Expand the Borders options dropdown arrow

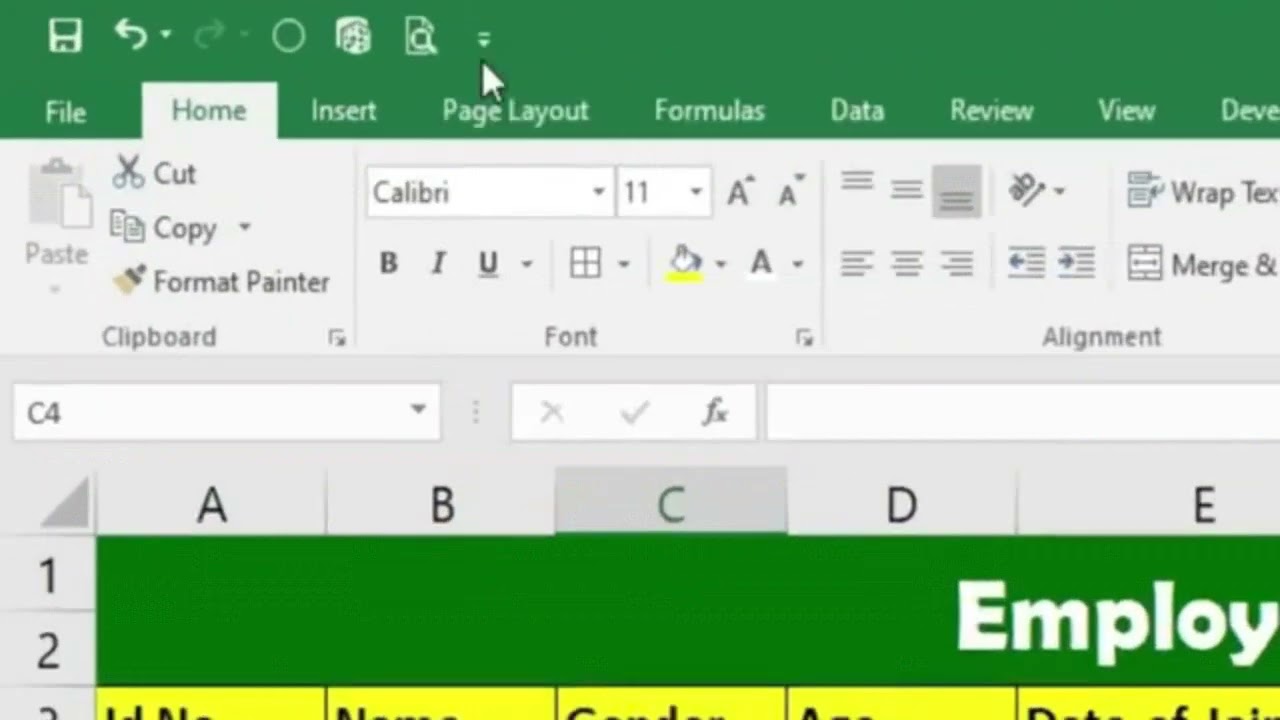[x=624, y=264]
